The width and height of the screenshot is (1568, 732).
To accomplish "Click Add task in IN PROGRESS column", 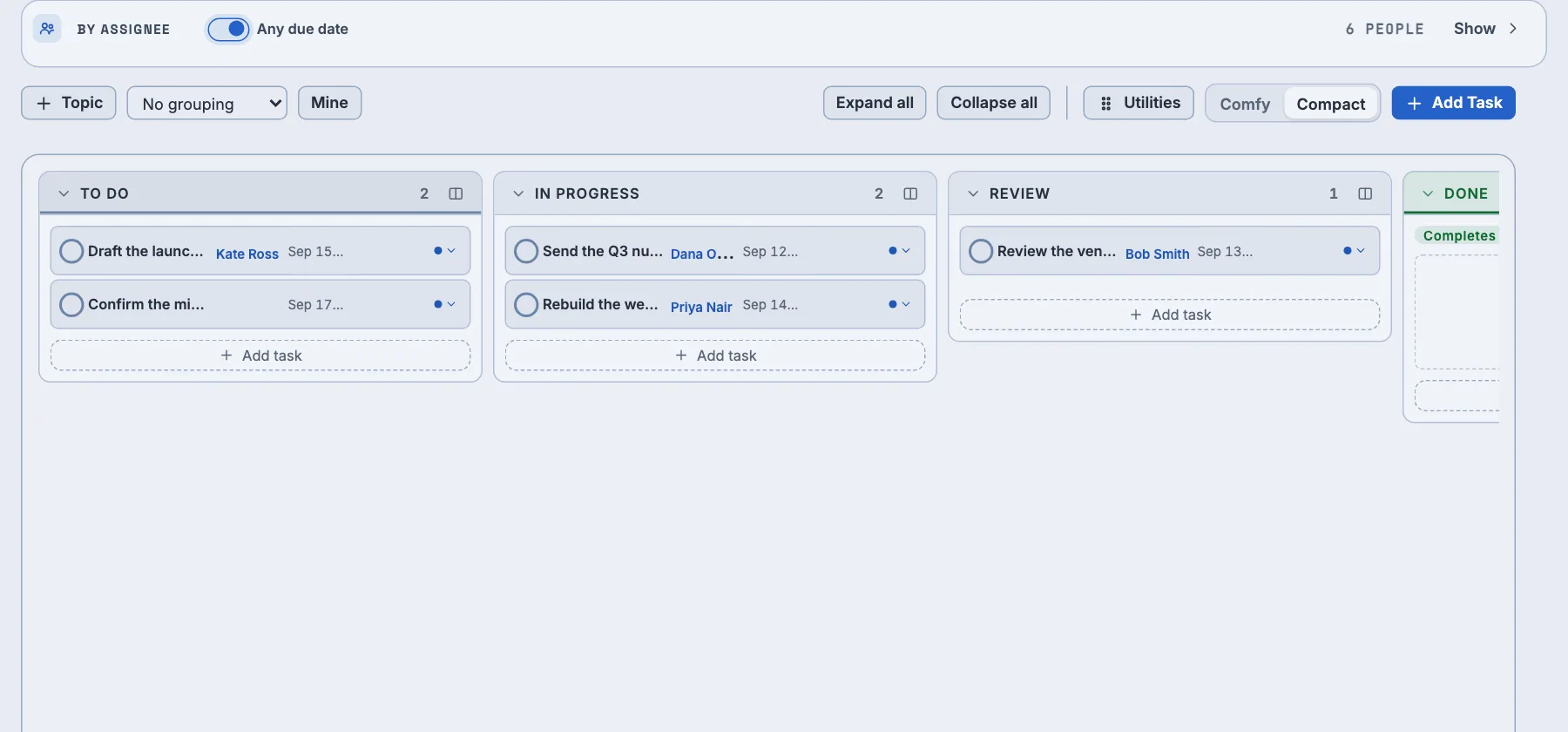I will (715, 356).
